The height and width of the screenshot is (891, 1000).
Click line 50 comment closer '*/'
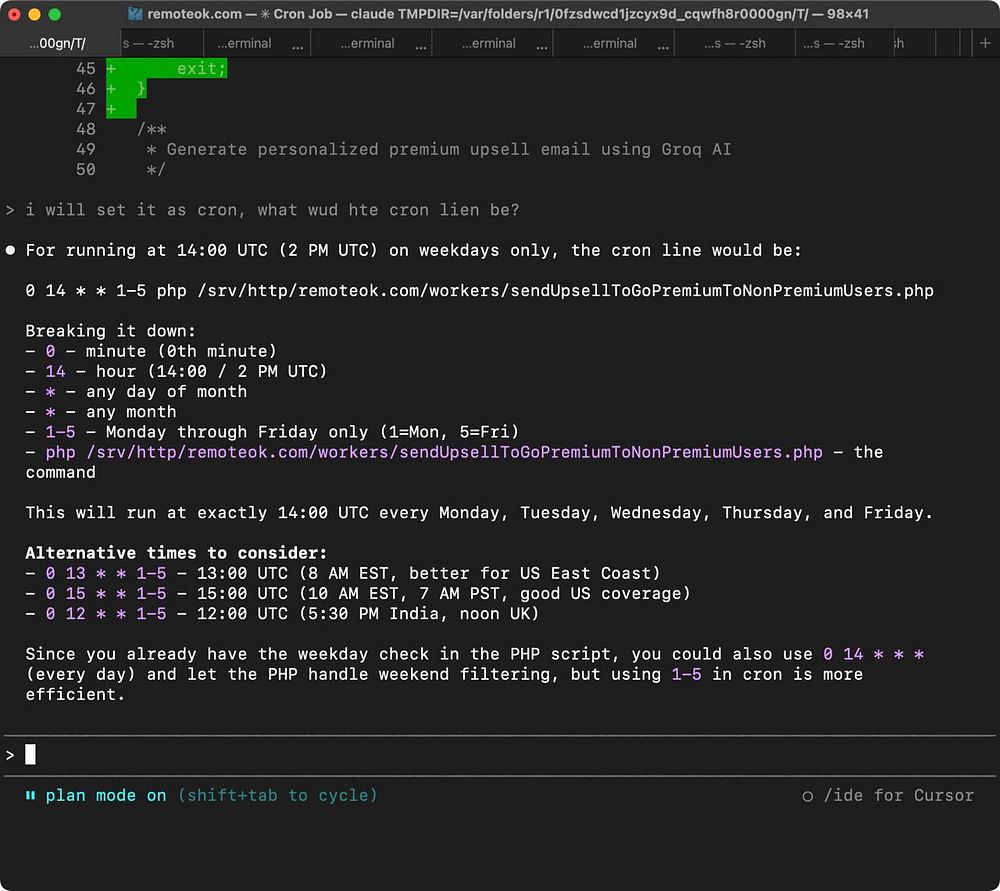(x=156, y=170)
